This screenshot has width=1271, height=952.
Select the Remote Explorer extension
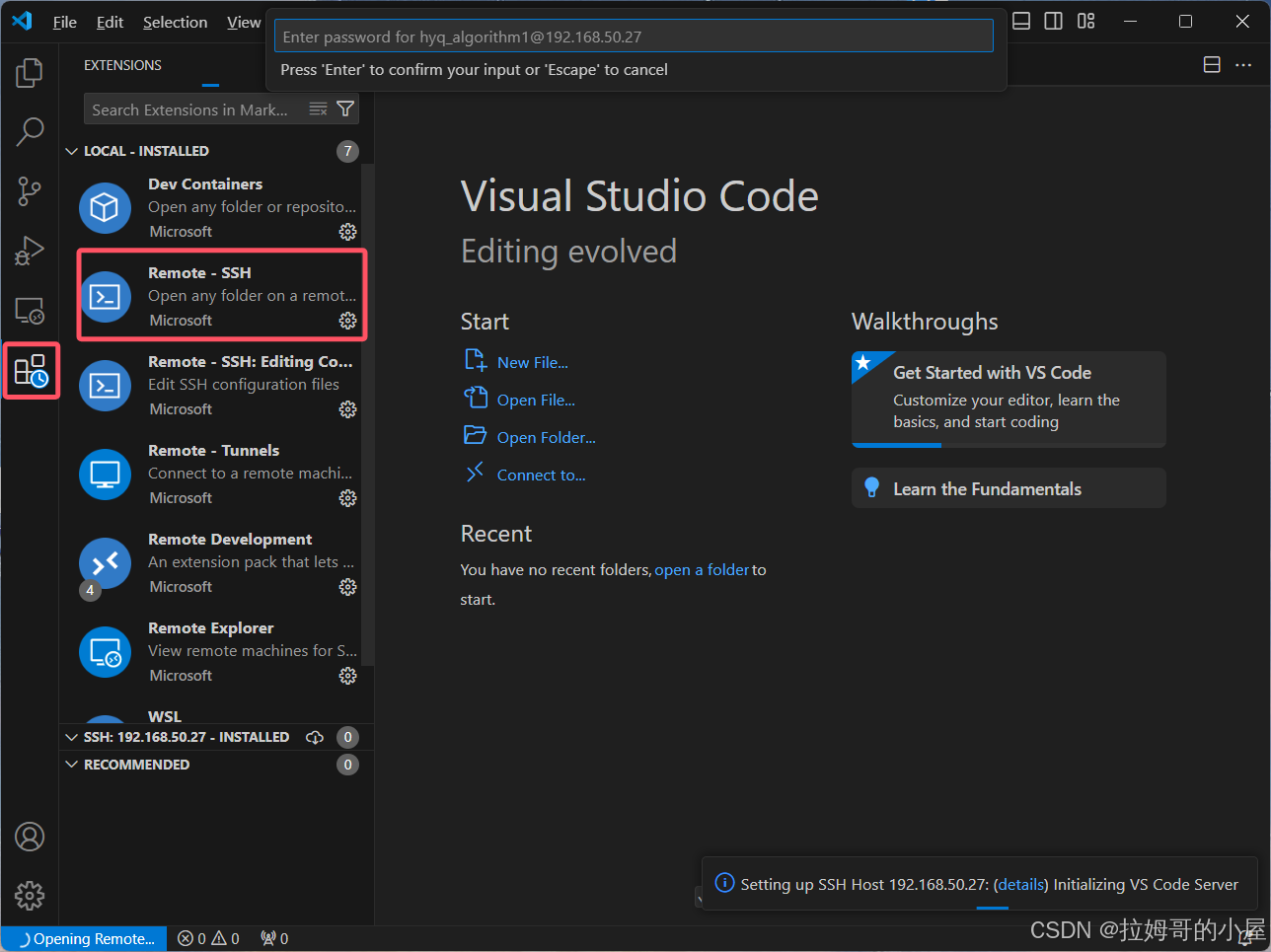pos(217,651)
